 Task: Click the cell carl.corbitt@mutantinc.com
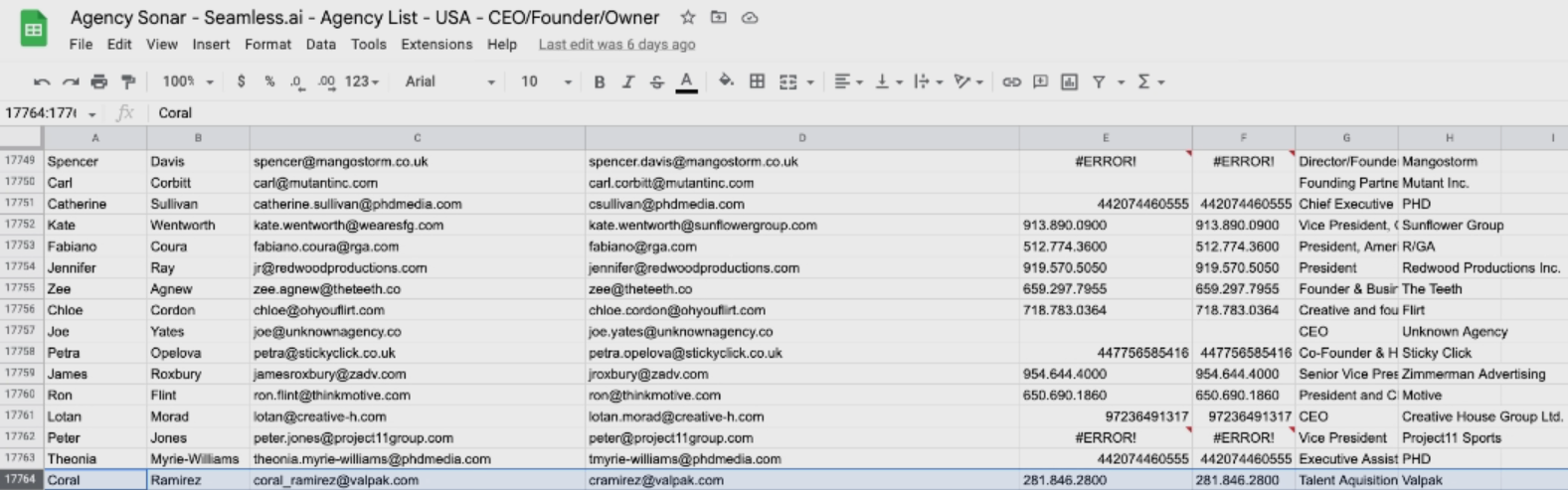click(801, 183)
